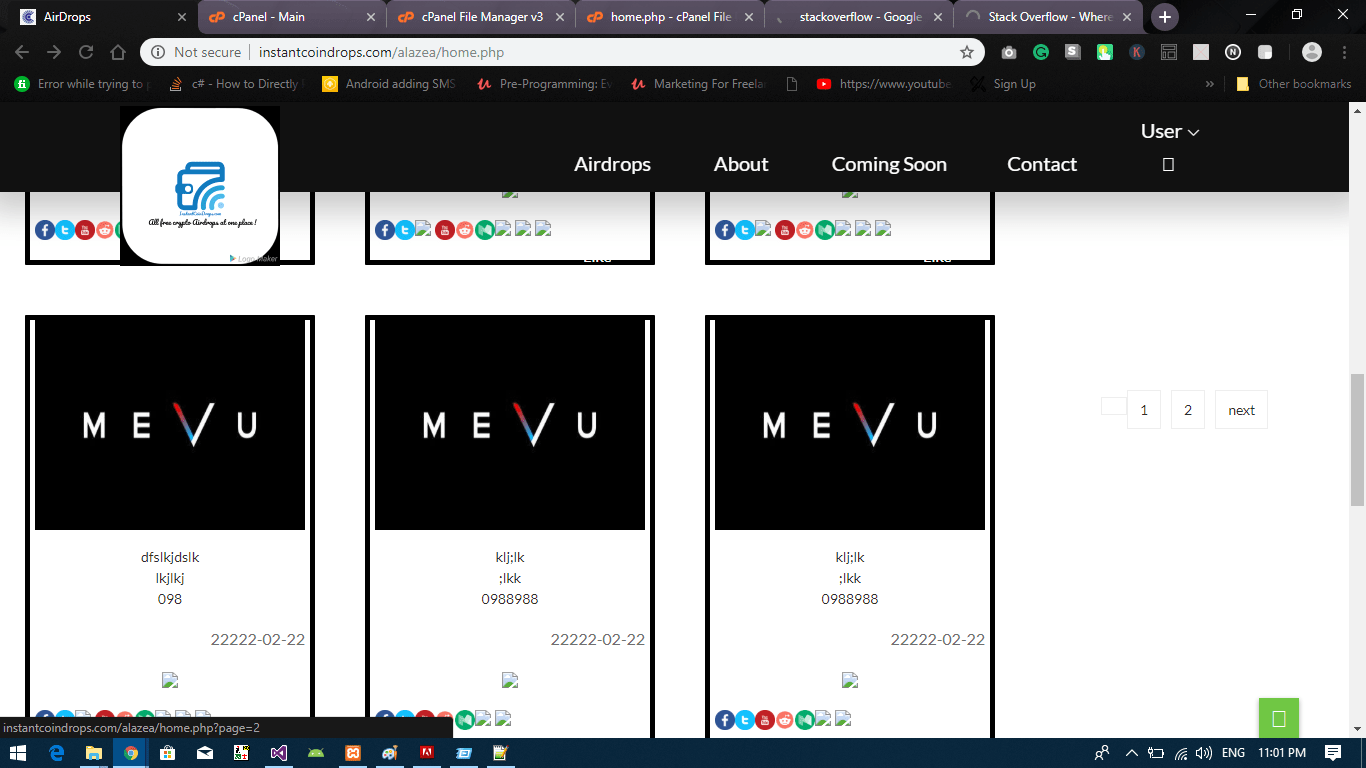This screenshot has height=768, width=1366.
Task: Open the Other bookmarks folder
Action: click(1294, 84)
